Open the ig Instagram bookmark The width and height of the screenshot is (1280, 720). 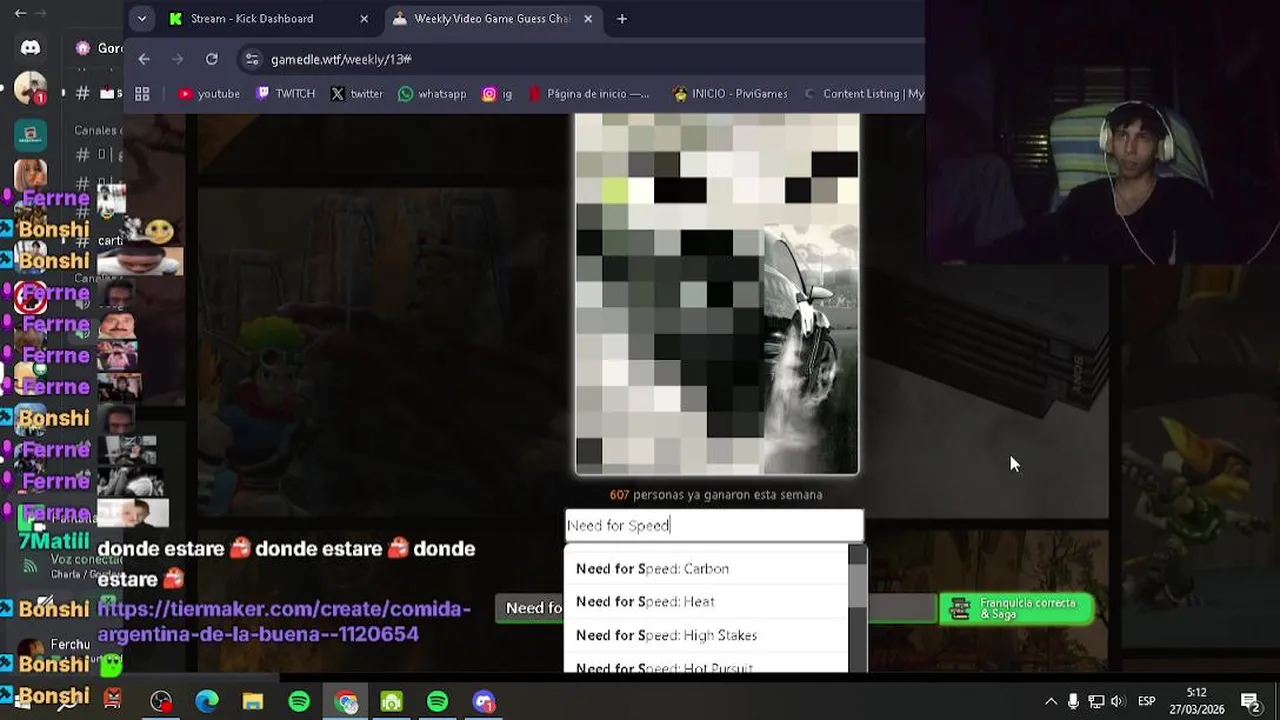(497, 94)
